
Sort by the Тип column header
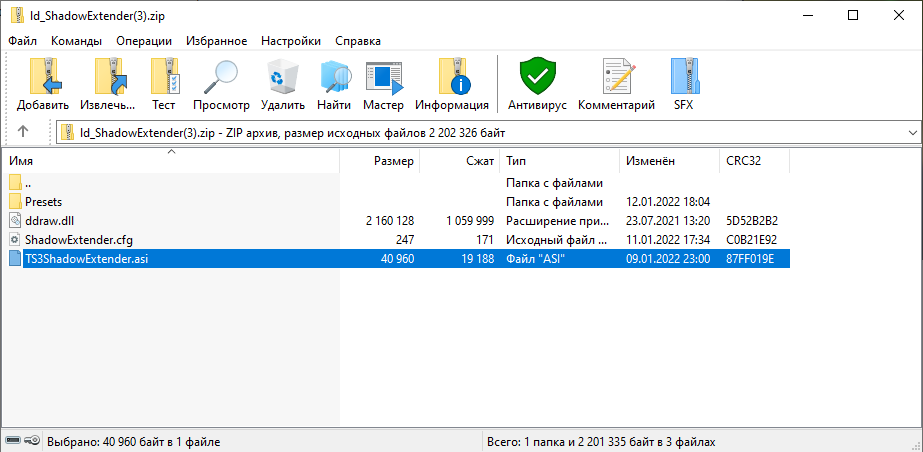pyautogui.click(x=560, y=161)
